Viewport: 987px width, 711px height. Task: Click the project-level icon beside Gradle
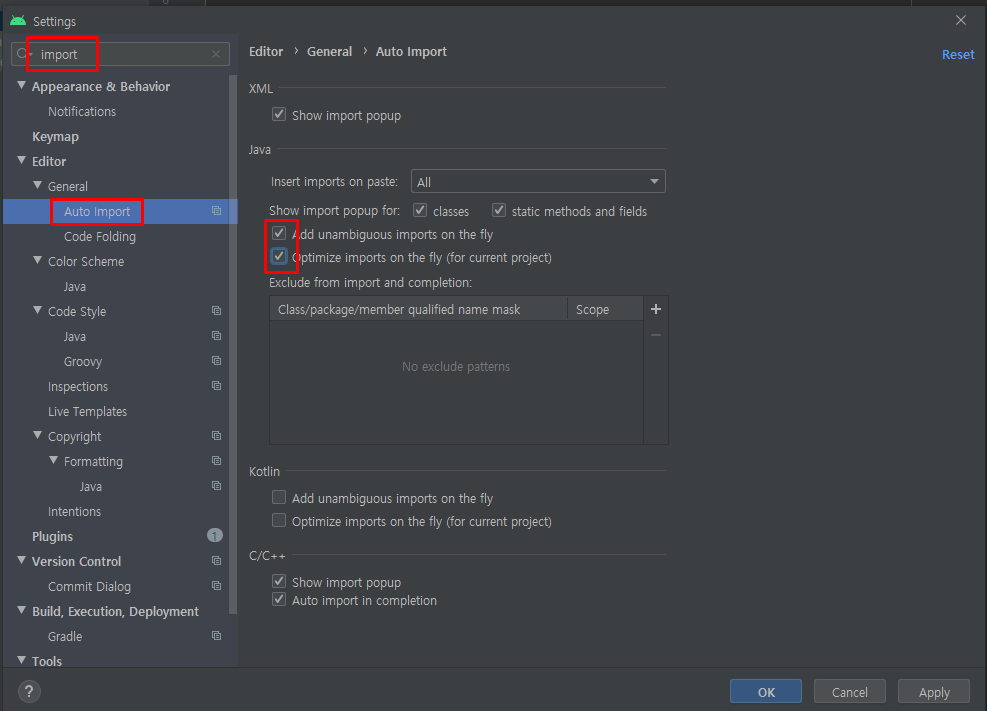(217, 635)
